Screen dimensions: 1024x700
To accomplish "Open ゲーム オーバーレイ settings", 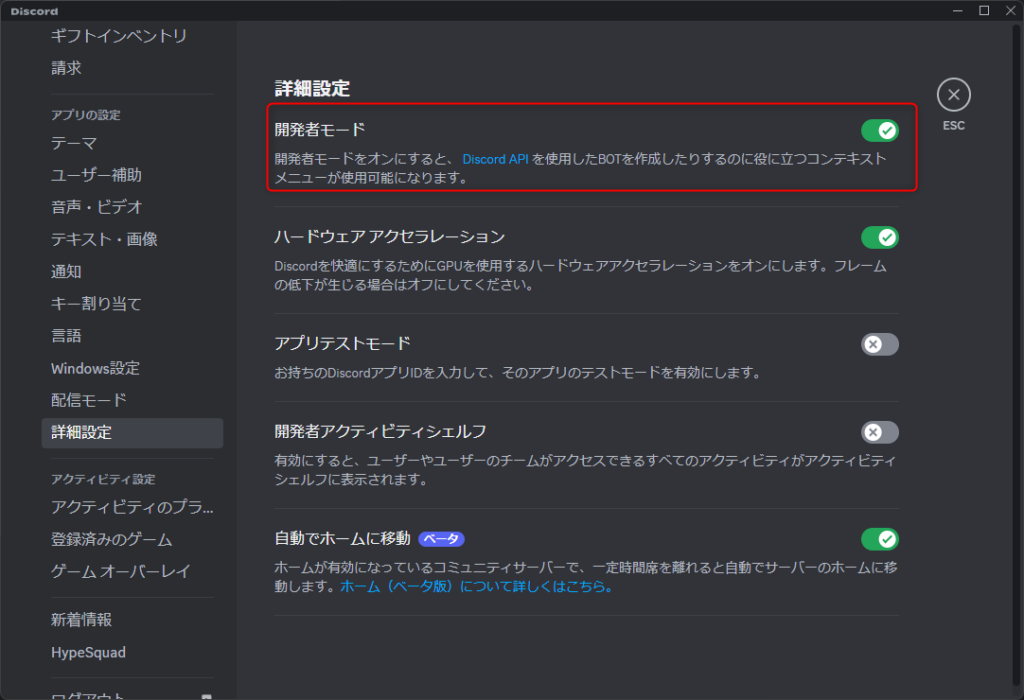I will (x=121, y=572).
